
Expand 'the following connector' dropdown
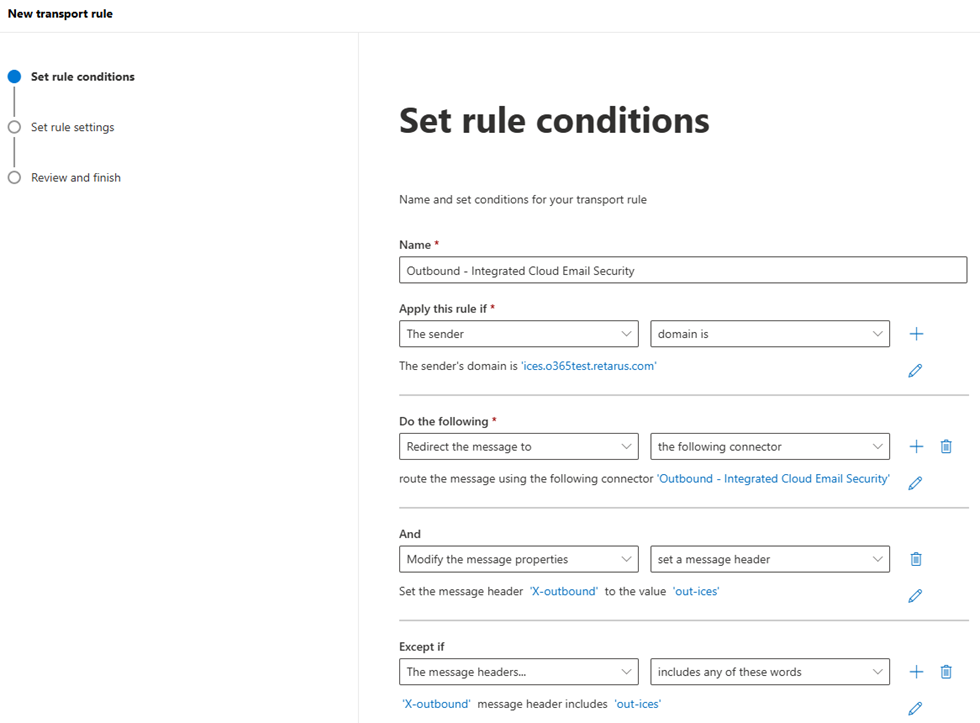point(769,447)
